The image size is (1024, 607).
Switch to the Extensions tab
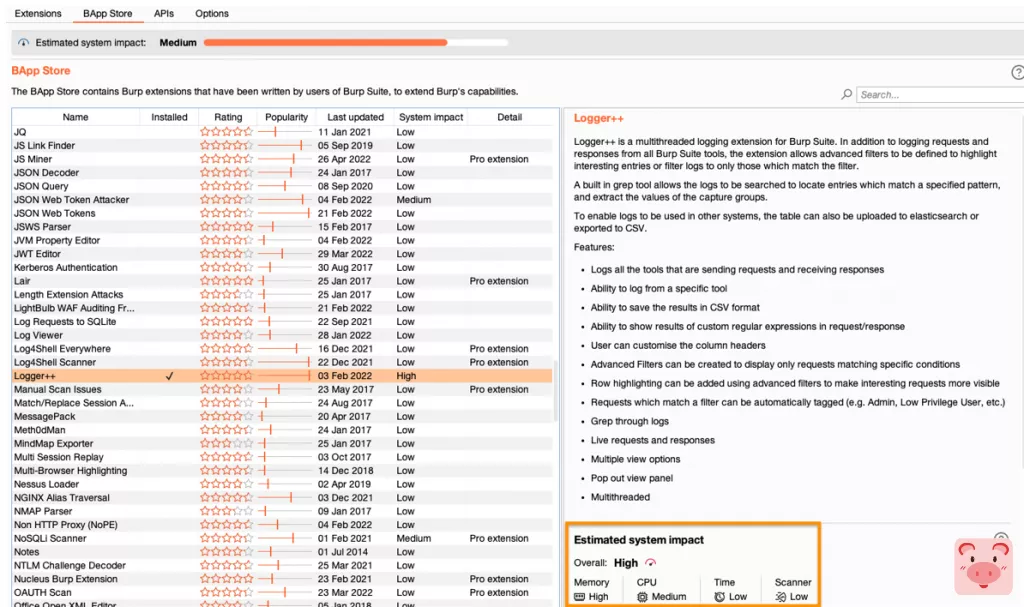(x=37, y=13)
